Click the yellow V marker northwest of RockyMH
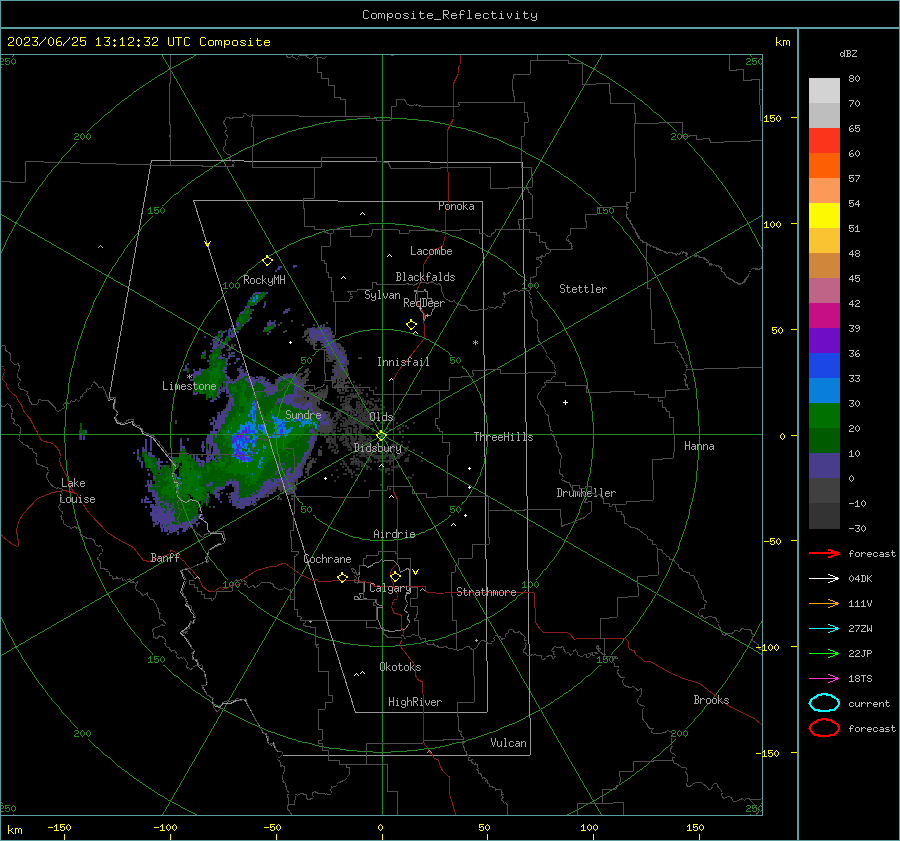The width and height of the screenshot is (900, 841). 208,244
